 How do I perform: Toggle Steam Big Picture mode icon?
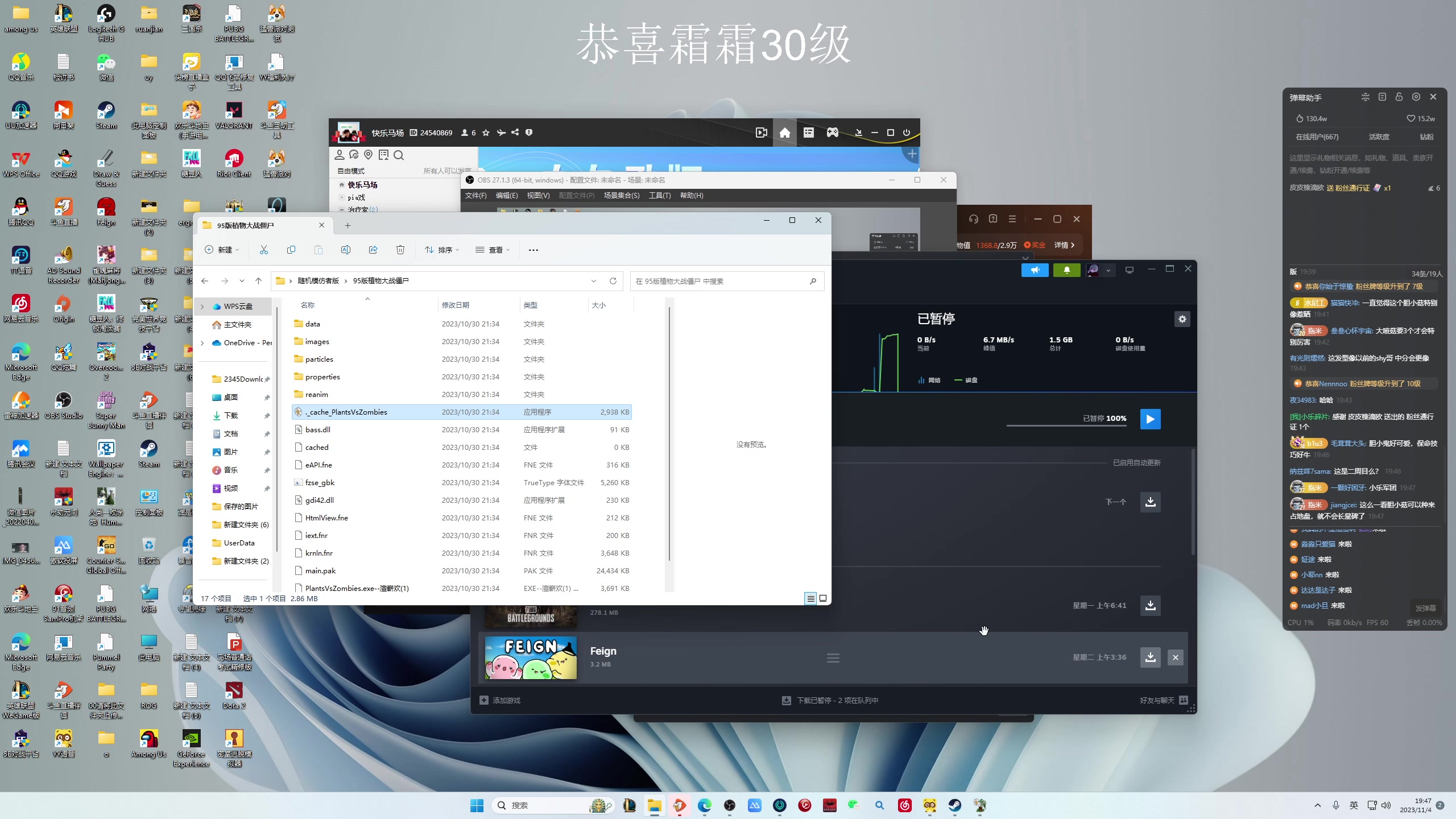click(x=1130, y=270)
